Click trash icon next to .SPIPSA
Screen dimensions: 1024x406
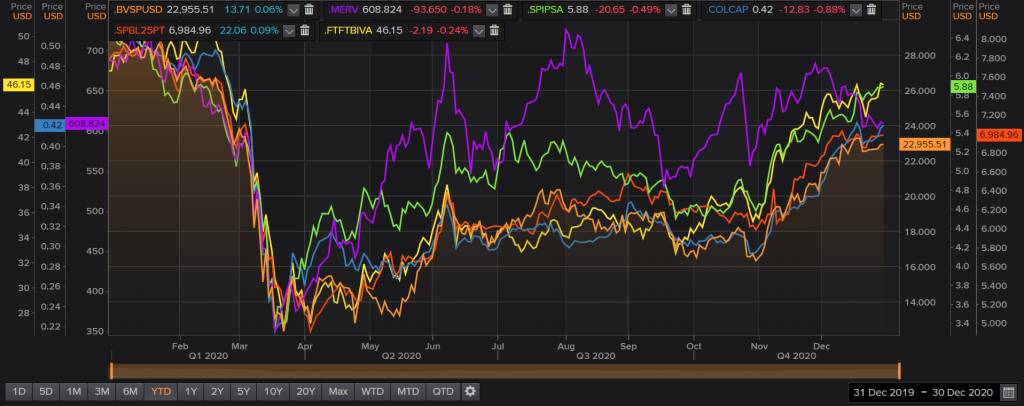(687, 9)
